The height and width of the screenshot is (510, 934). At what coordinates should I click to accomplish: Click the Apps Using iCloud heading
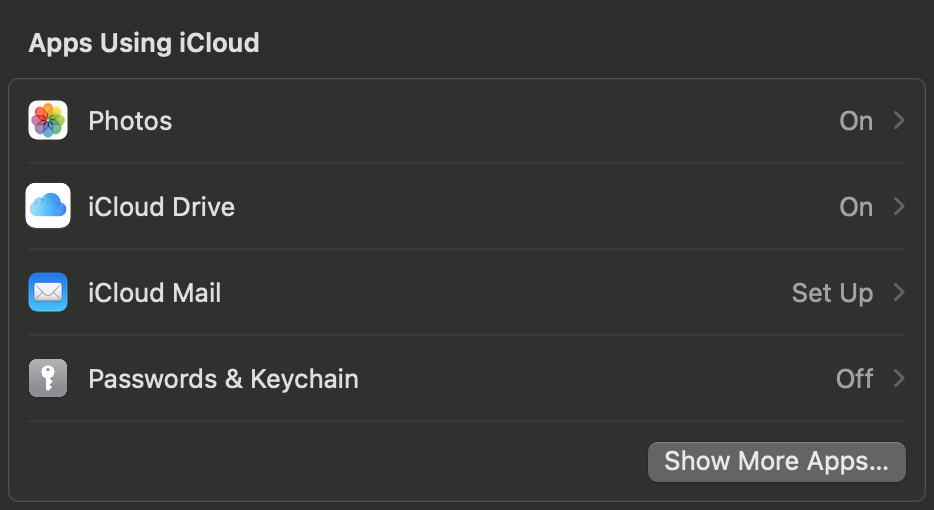click(144, 43)
